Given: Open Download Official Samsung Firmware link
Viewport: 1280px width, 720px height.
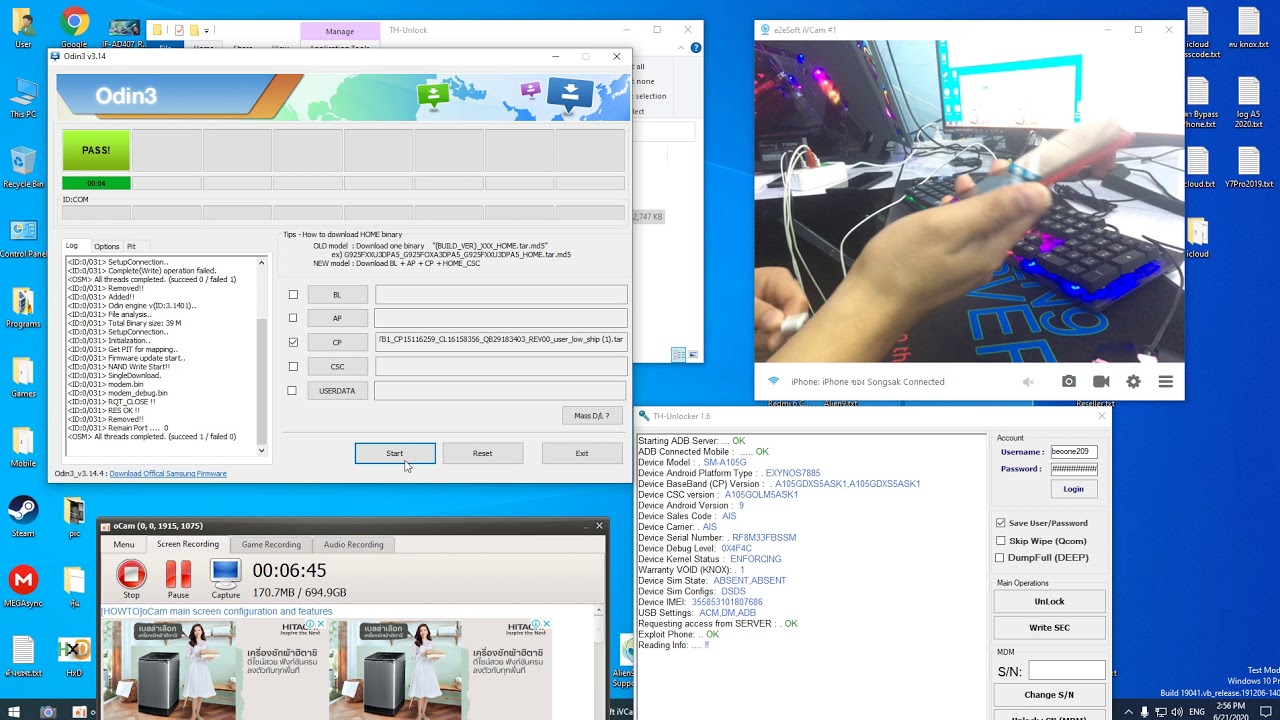Looking at the screenshot, I should tap(168, 473).
